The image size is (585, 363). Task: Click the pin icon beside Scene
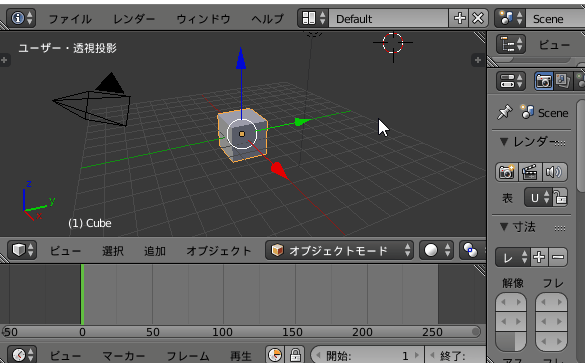pos(504,112)
